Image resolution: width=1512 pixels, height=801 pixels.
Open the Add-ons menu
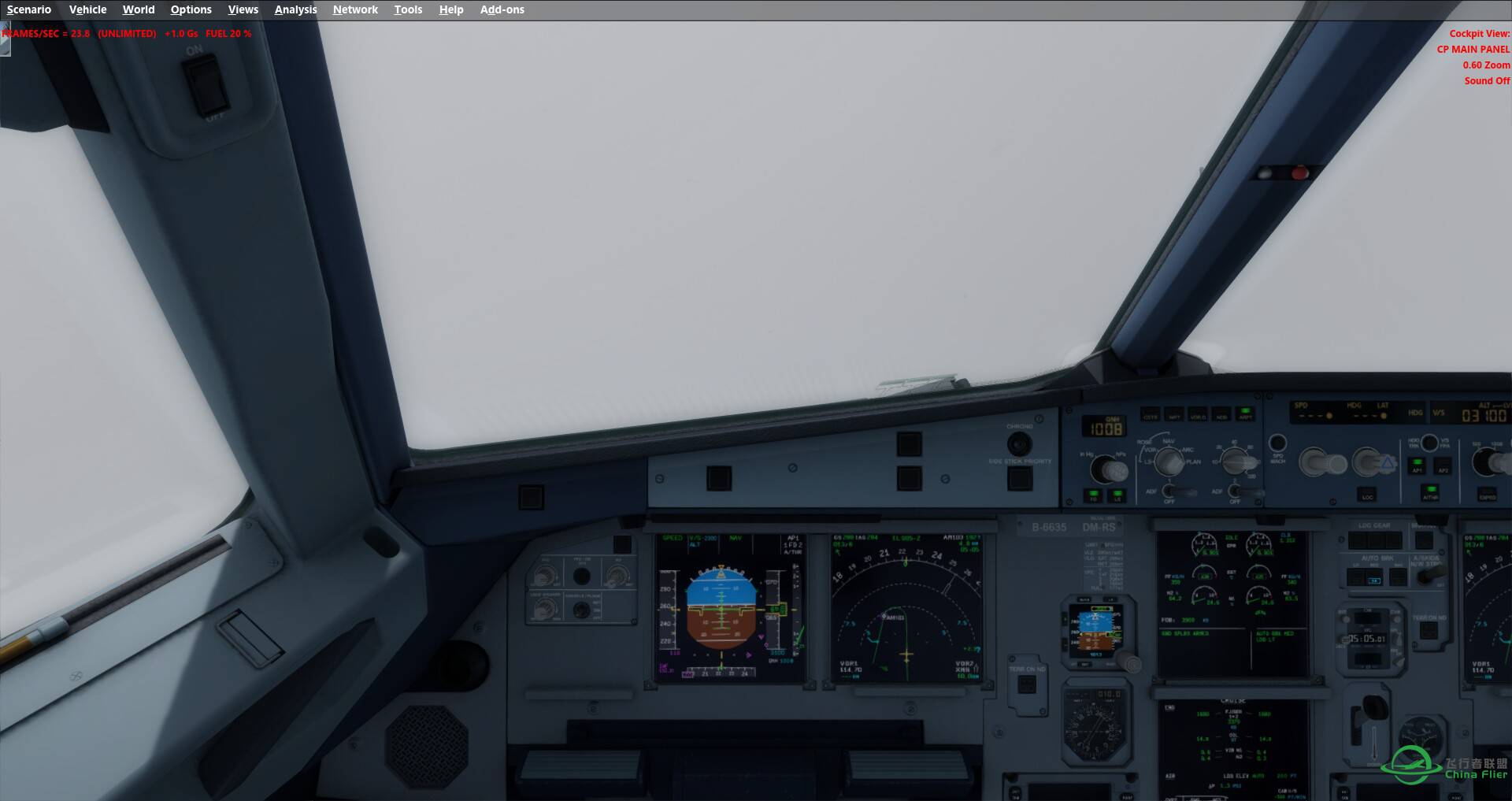coord(502,9)
